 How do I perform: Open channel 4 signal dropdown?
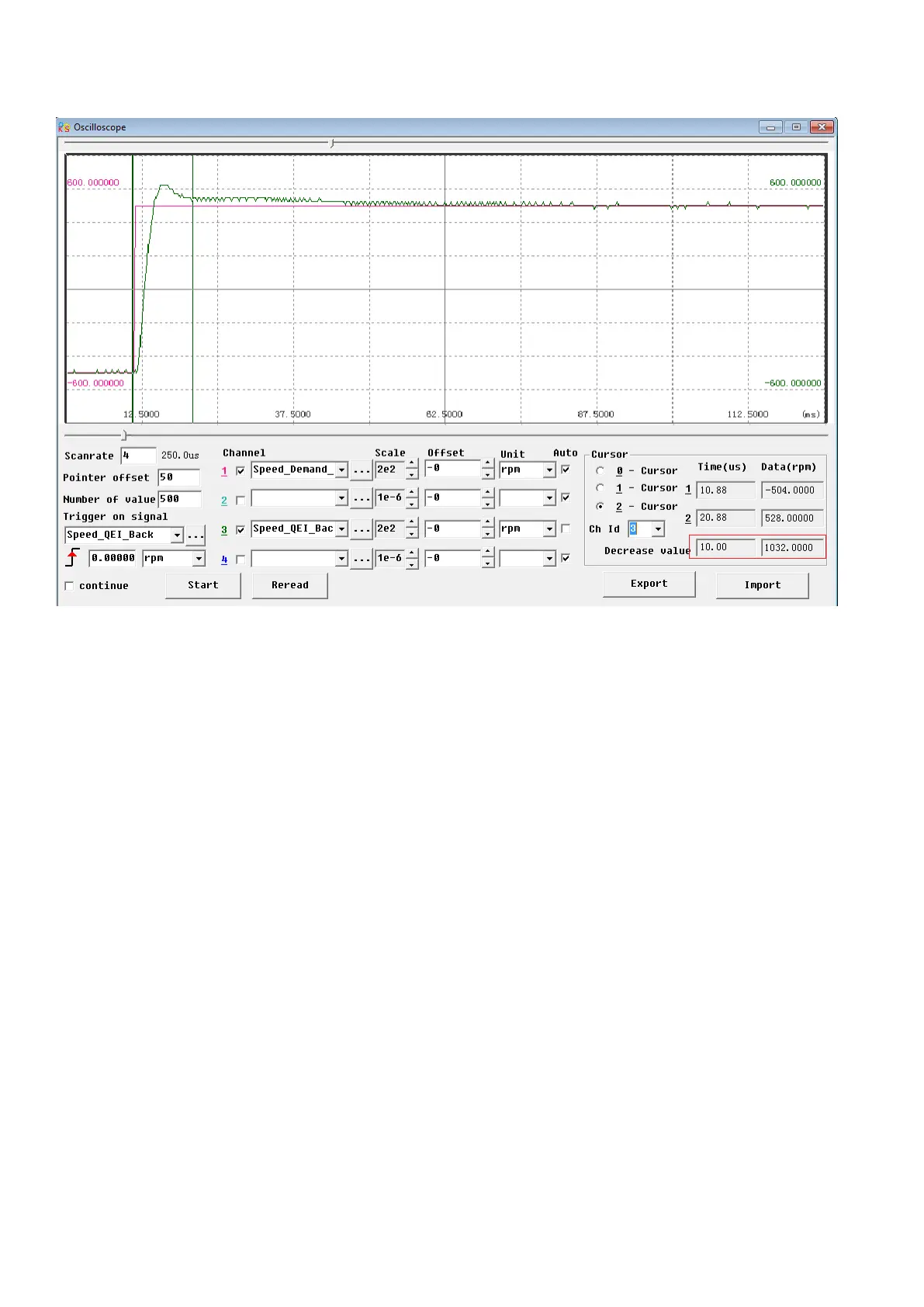pos(341,559)
